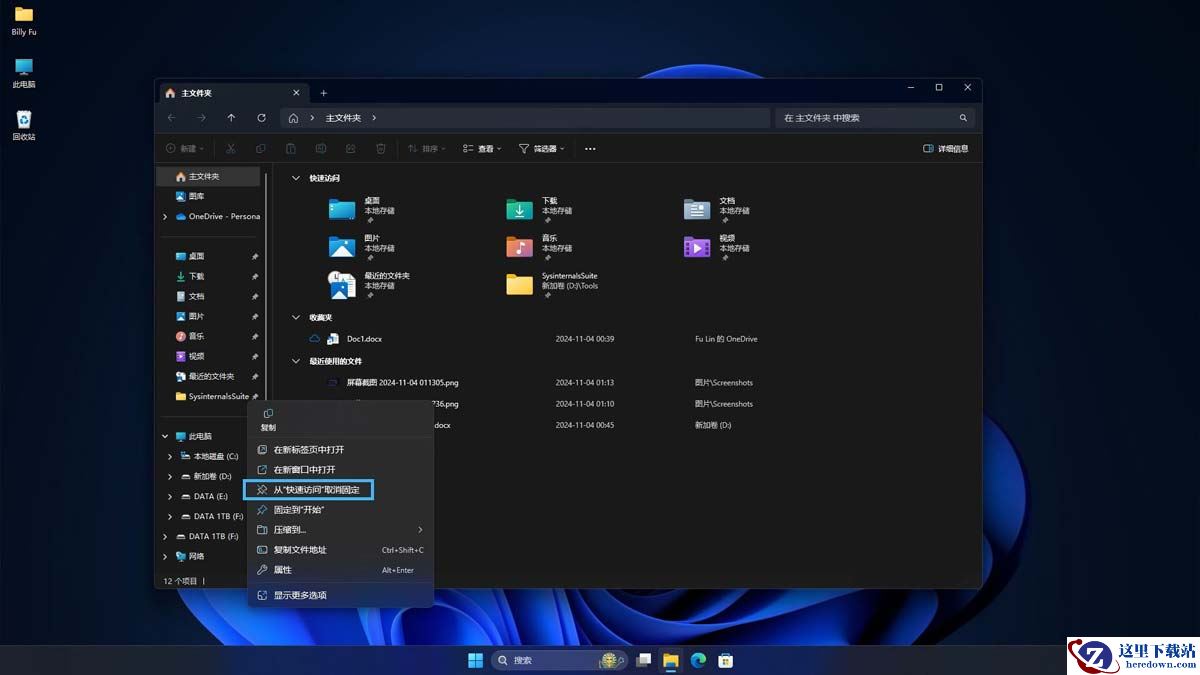Open the 排序 sort dropdown
The image size is (1200, 675).
click(x=427, y=149)
